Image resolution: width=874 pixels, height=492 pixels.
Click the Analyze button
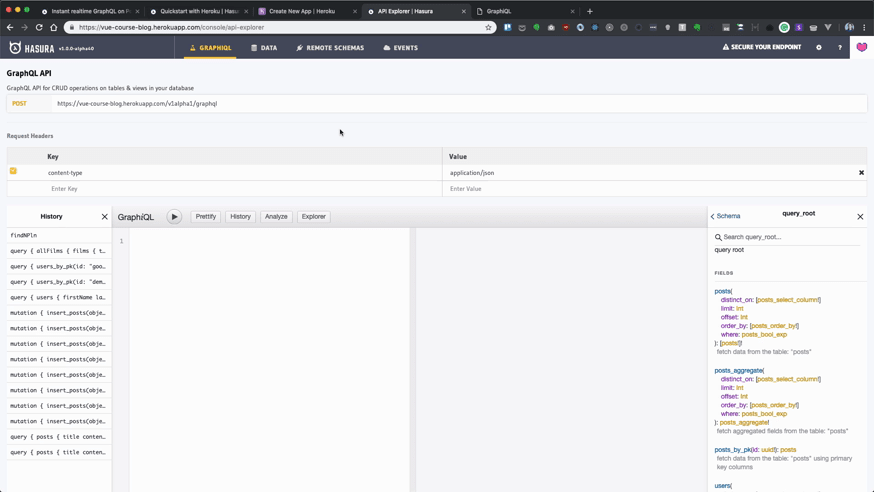276,217
